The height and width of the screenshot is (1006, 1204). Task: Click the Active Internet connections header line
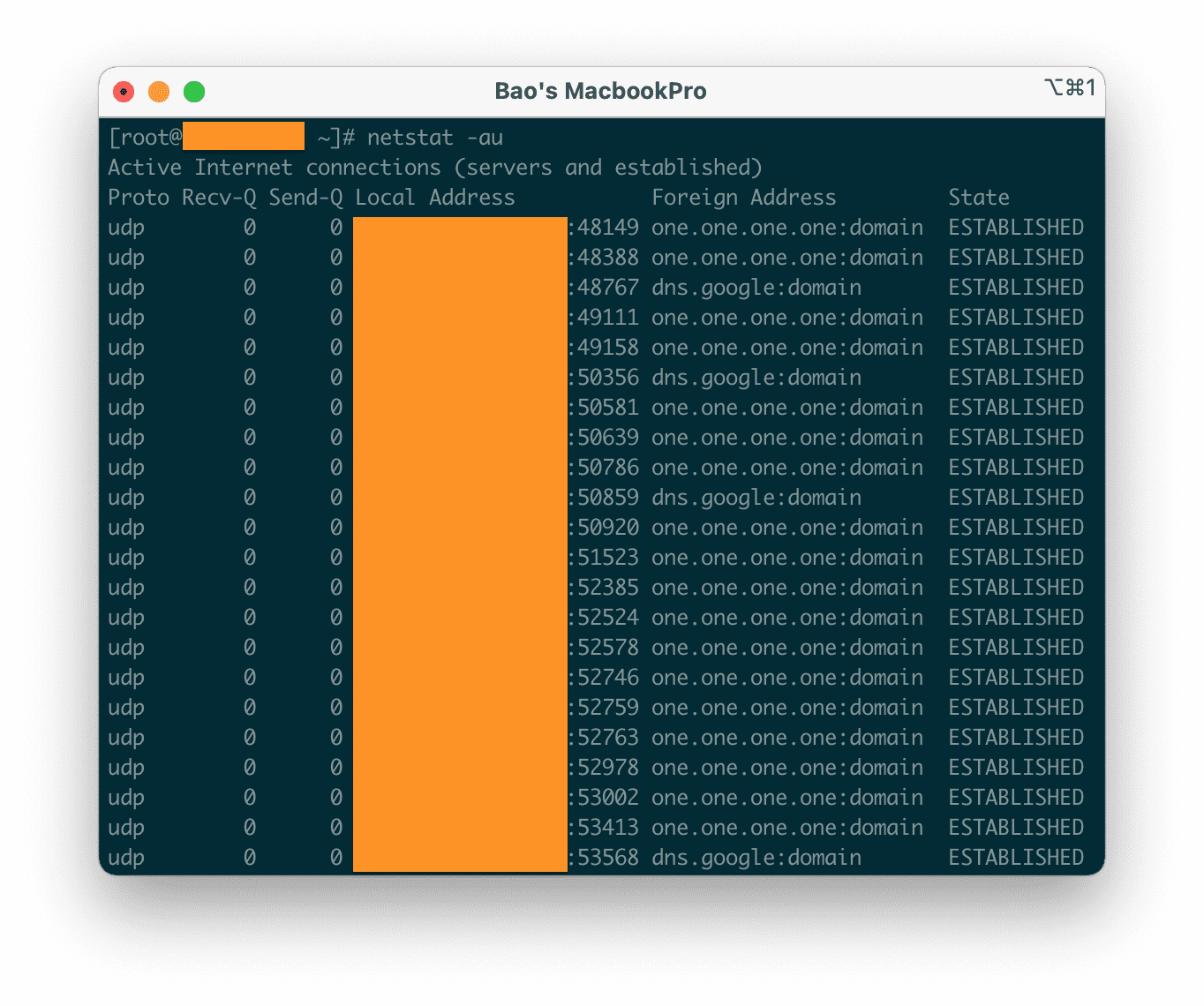[435, 167]
